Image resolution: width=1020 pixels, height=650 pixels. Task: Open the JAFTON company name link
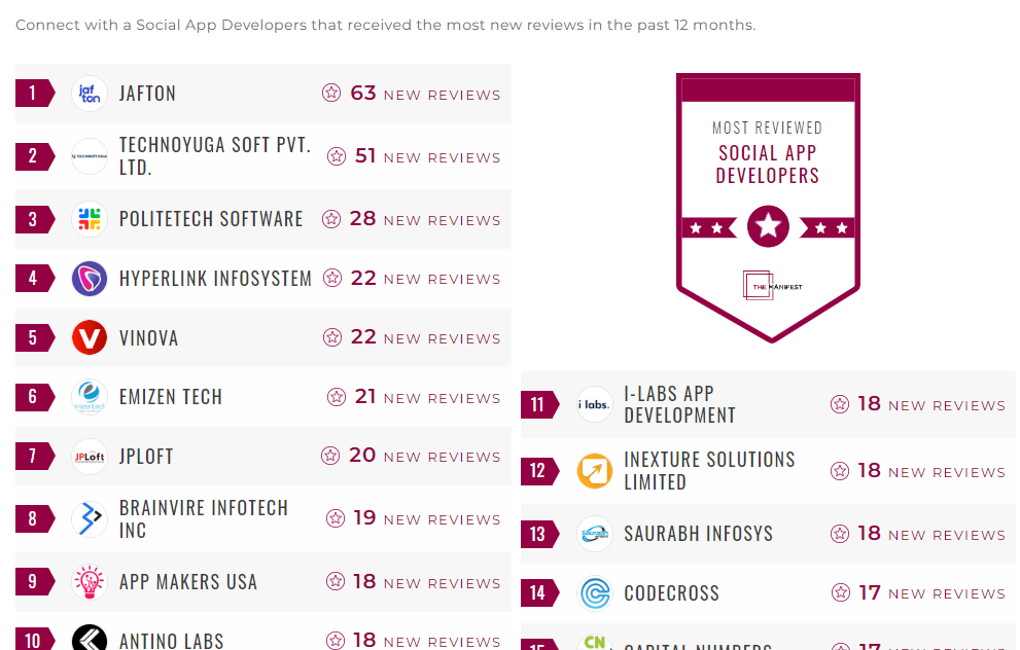[147, 94]
